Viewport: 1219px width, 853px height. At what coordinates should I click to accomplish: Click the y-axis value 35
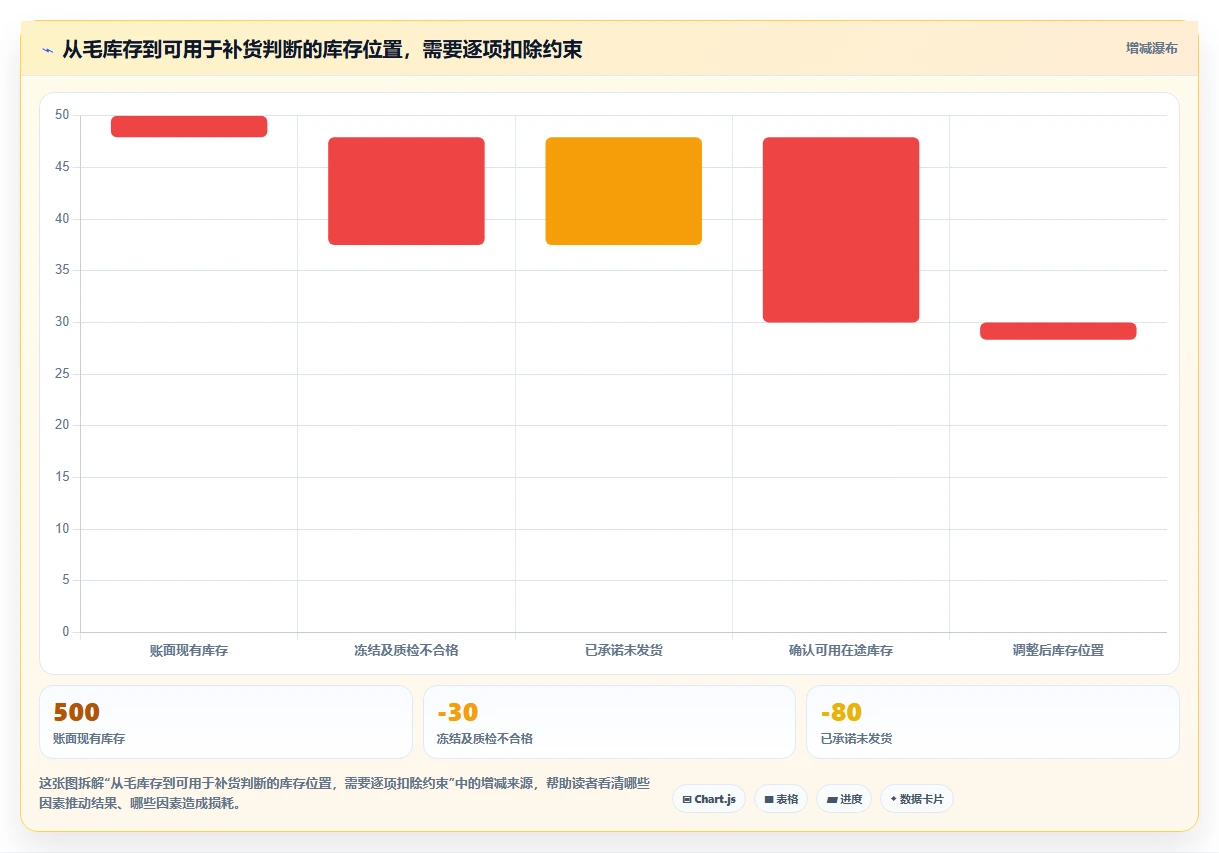pos(62,270)
